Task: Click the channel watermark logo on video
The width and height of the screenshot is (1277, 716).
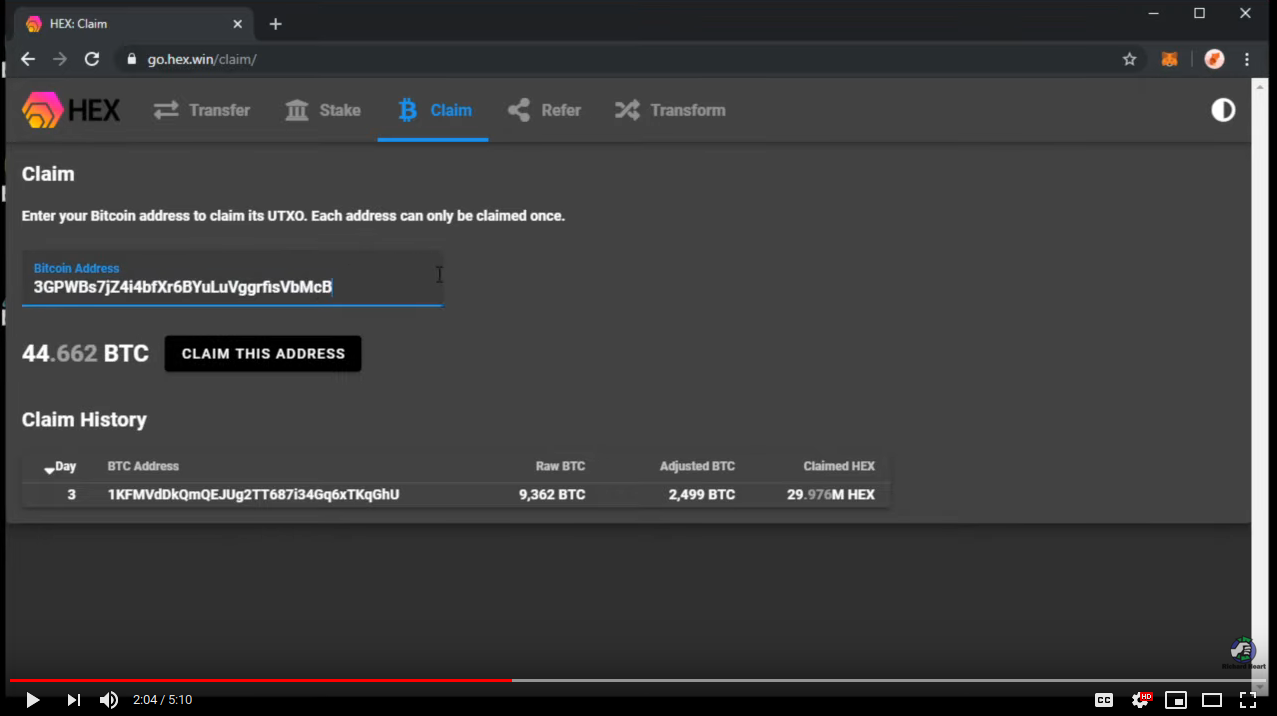Action: click(1243, 653)
